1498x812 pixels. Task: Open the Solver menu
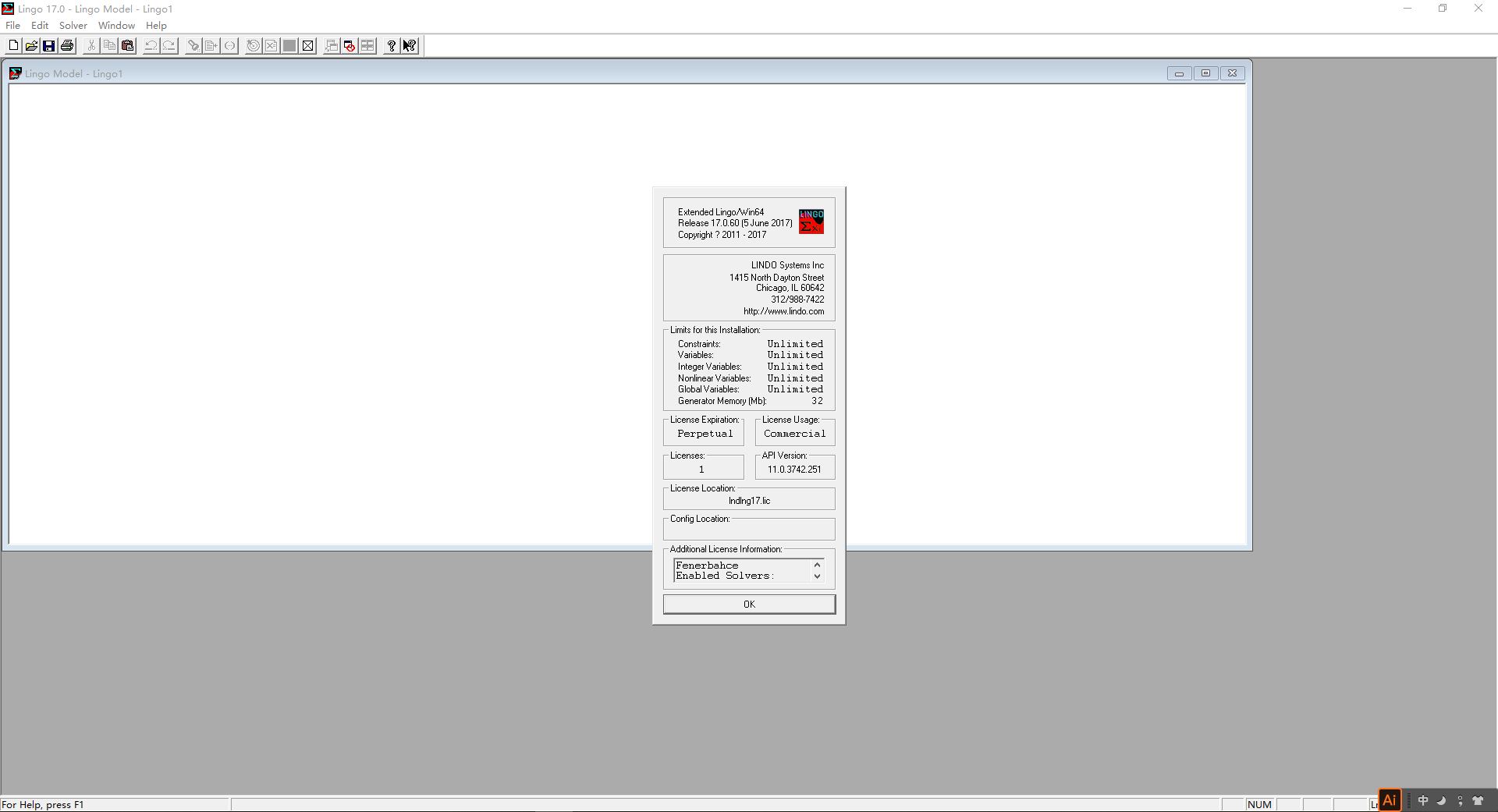[x=73, y=25]
